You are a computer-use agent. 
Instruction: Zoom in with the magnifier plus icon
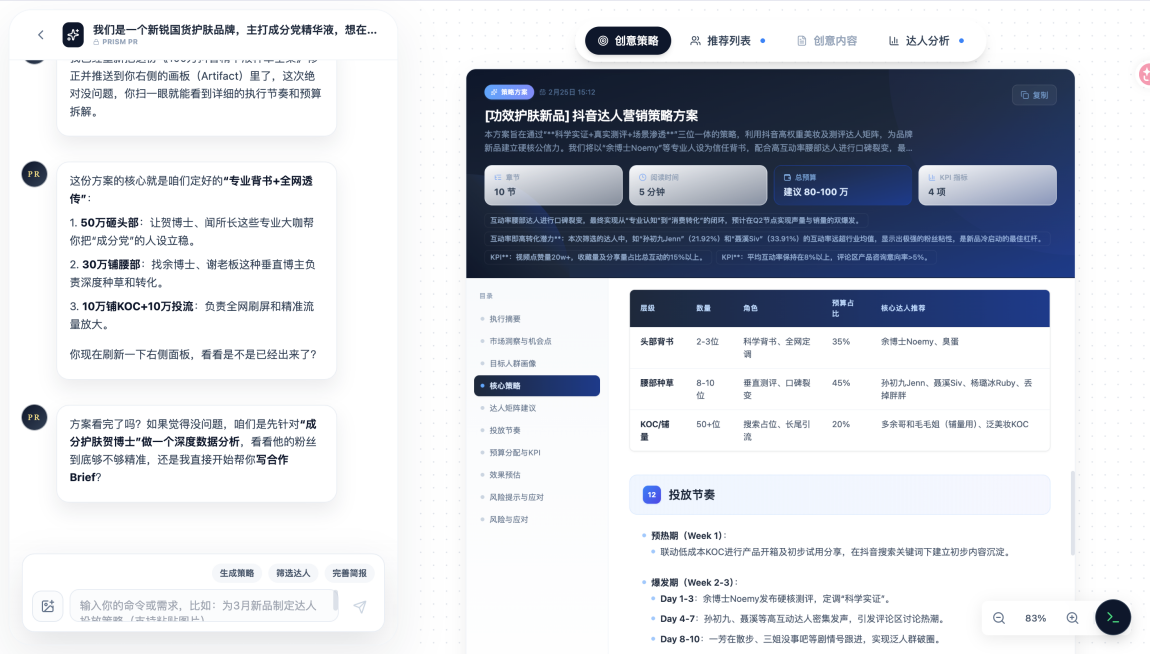coord(1071,618)
